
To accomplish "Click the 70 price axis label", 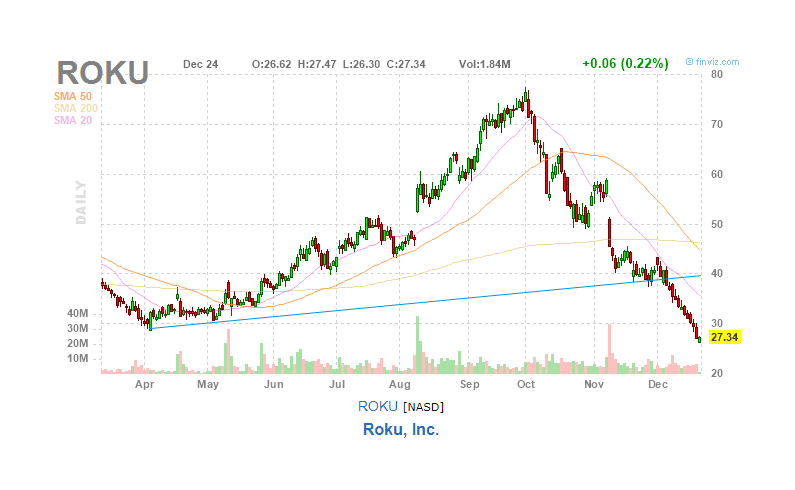I will [717, 124].
